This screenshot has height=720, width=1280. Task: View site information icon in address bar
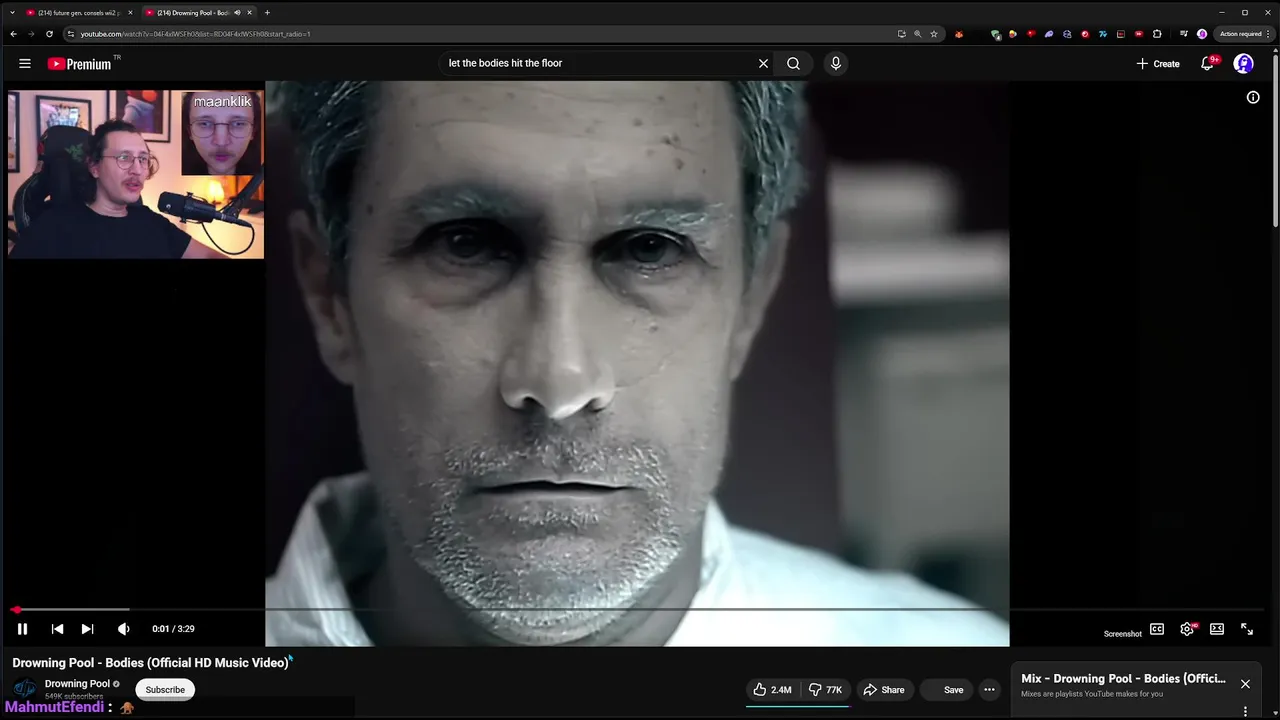[x=70, y=34]
